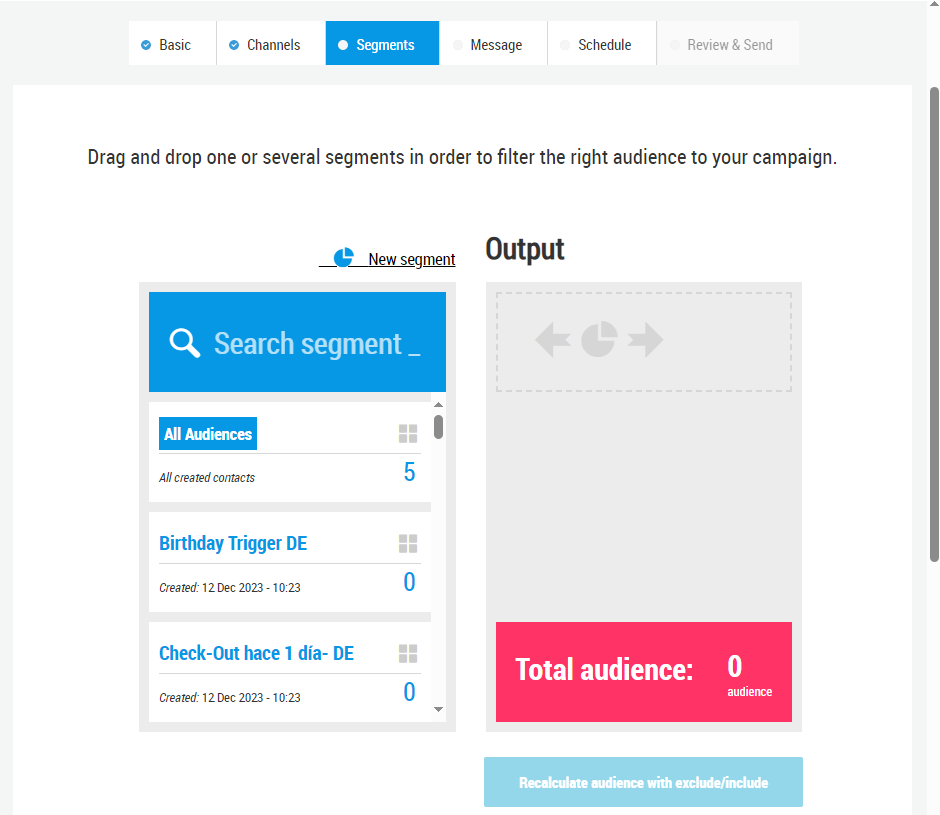The height and width of the screenshot is (815, 940).
Task: Open the Schedule tab
Action: (x=602, y=43)
